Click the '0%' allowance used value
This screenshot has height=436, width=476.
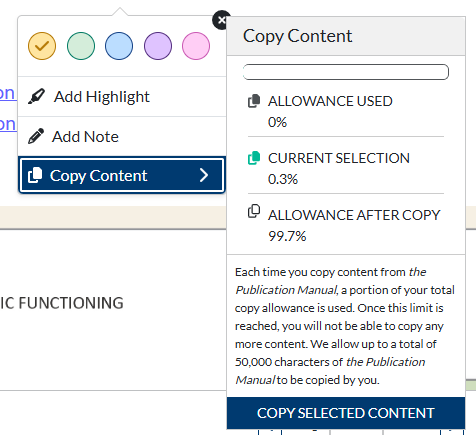[277, 122]
